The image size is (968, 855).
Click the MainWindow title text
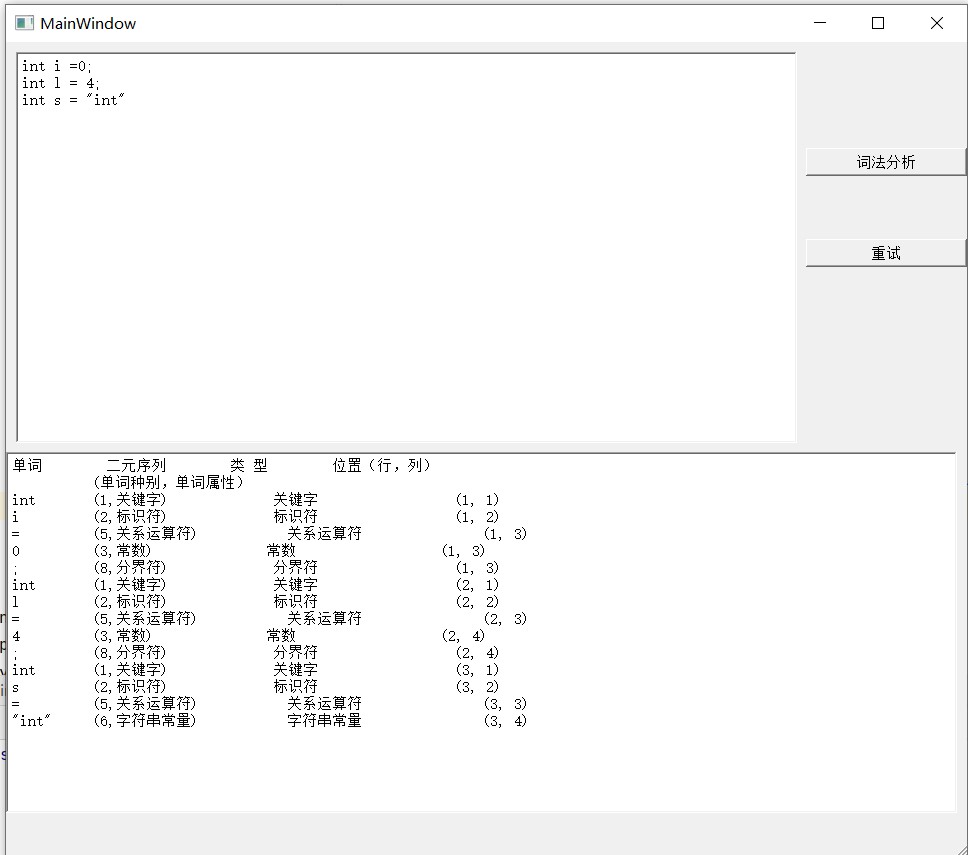tap(88, 23)
